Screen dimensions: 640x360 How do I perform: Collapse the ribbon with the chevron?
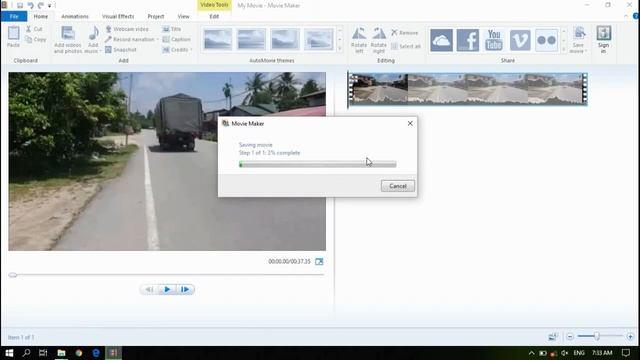coord(626,16)
